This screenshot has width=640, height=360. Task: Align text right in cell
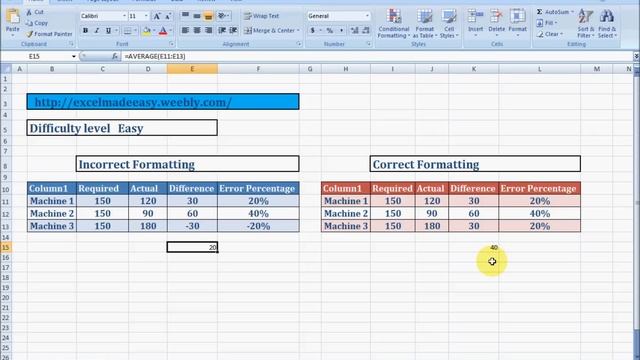pos(208,31)
